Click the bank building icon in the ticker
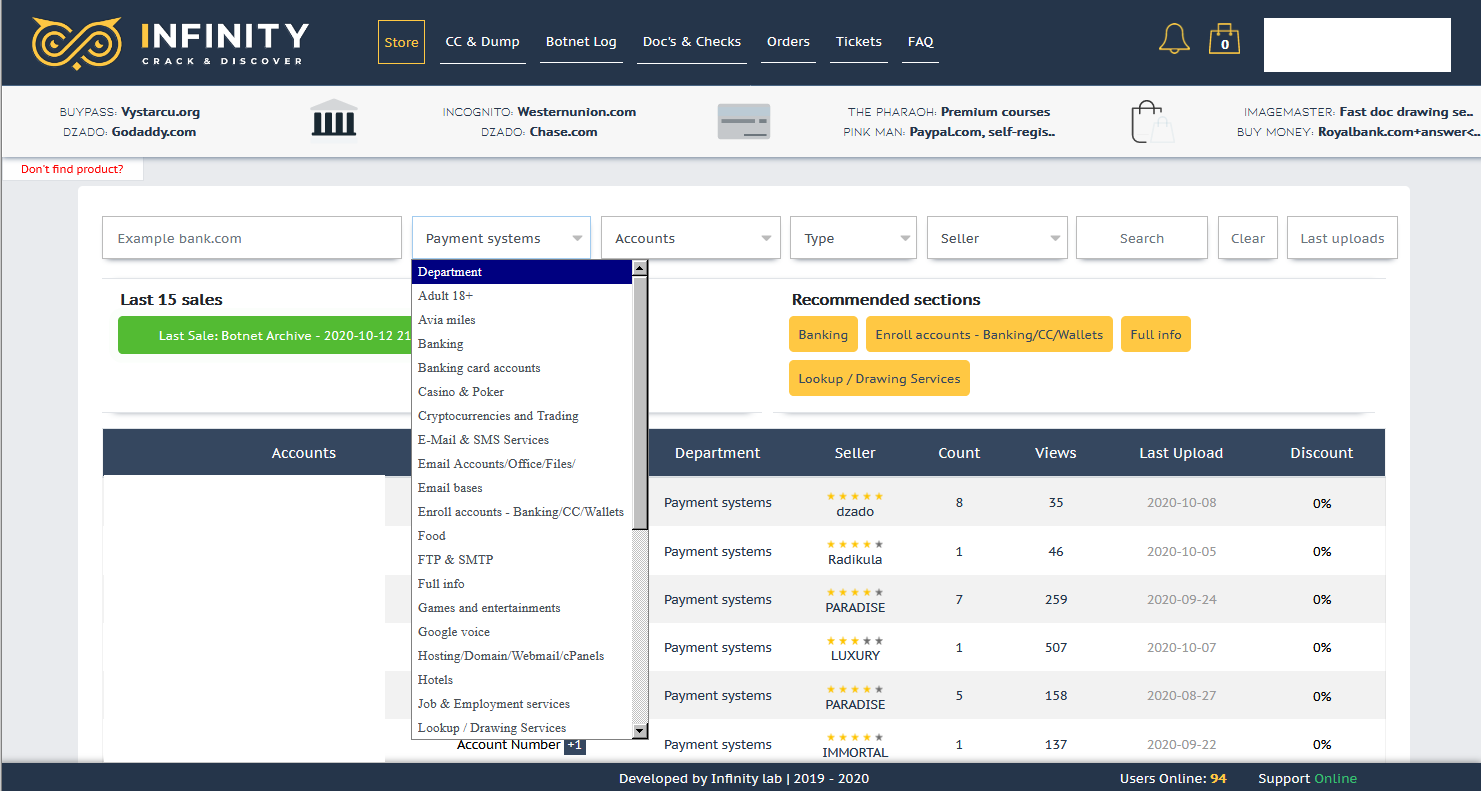Screen dimensions: 1481x791 pyautogui.click(x=334, y=119)
